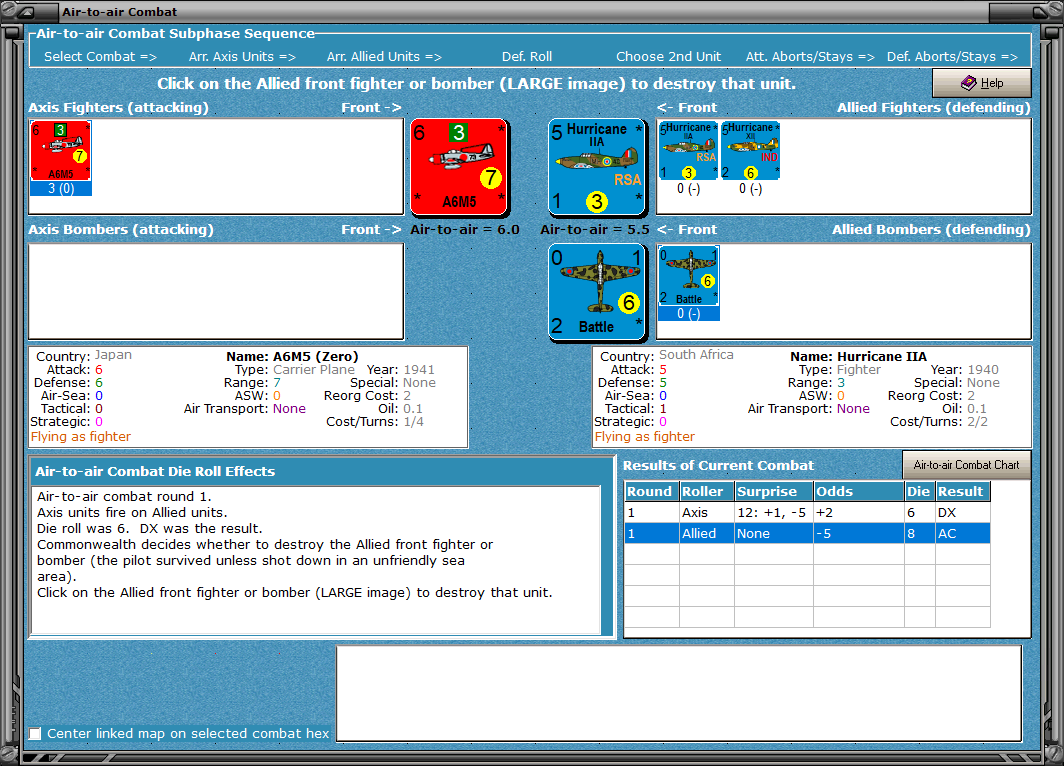Click the empty Axis Bombers attacking box
Screen dimensions: 1064x766
pos(216,292)
